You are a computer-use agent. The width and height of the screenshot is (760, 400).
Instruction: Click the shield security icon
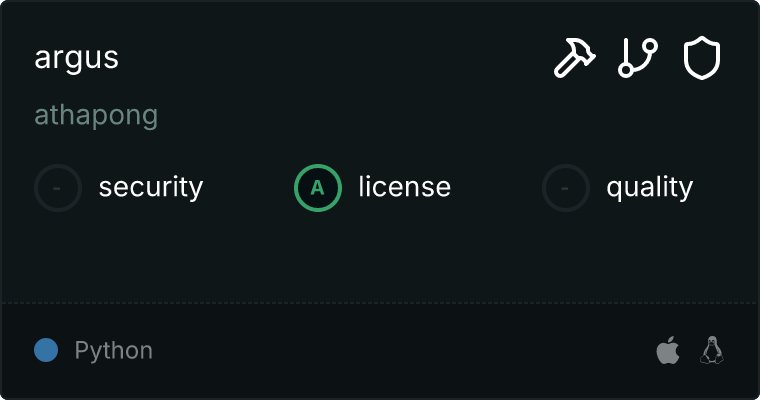click(702, 59)
